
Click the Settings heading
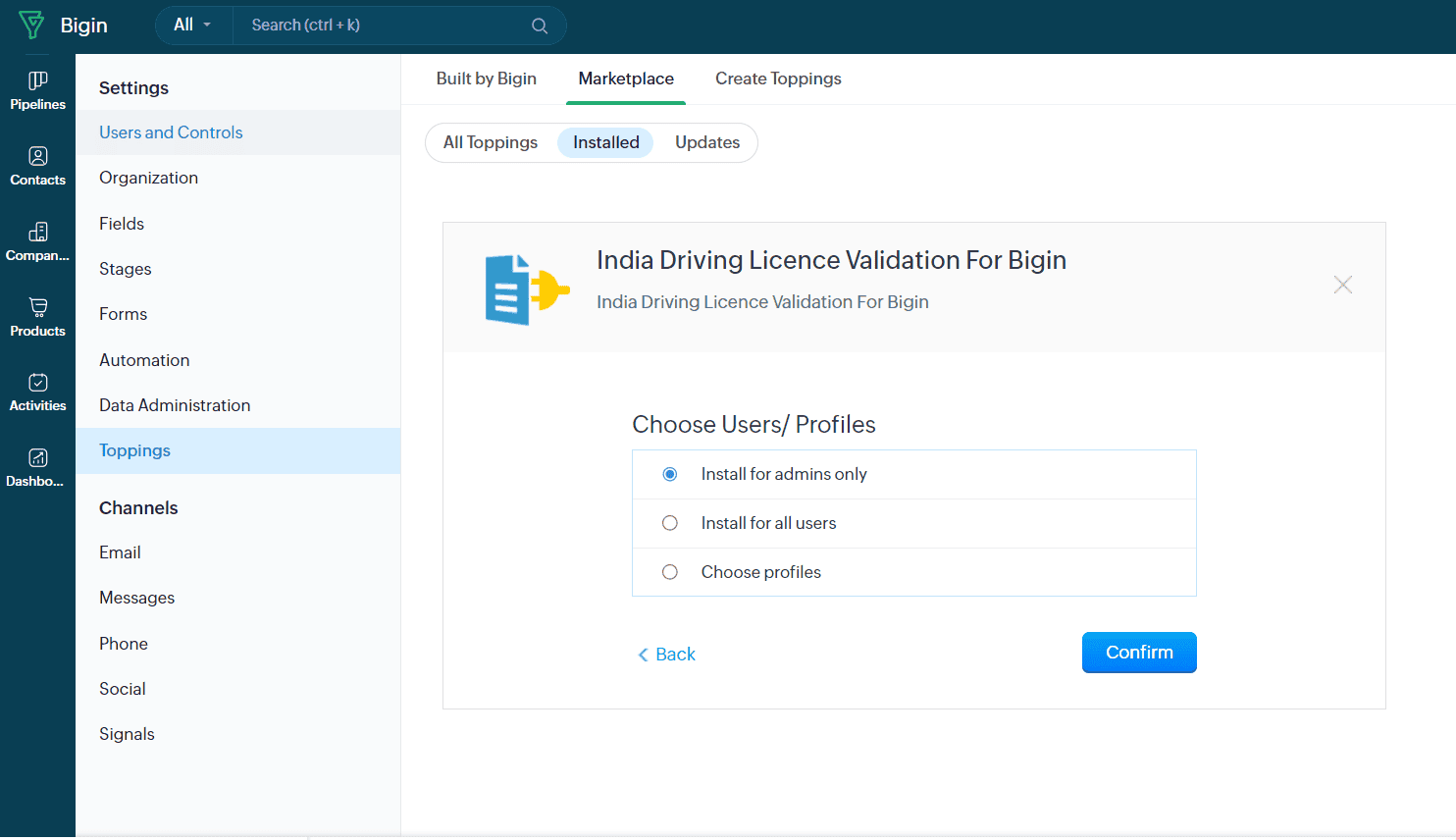point(133,88)
